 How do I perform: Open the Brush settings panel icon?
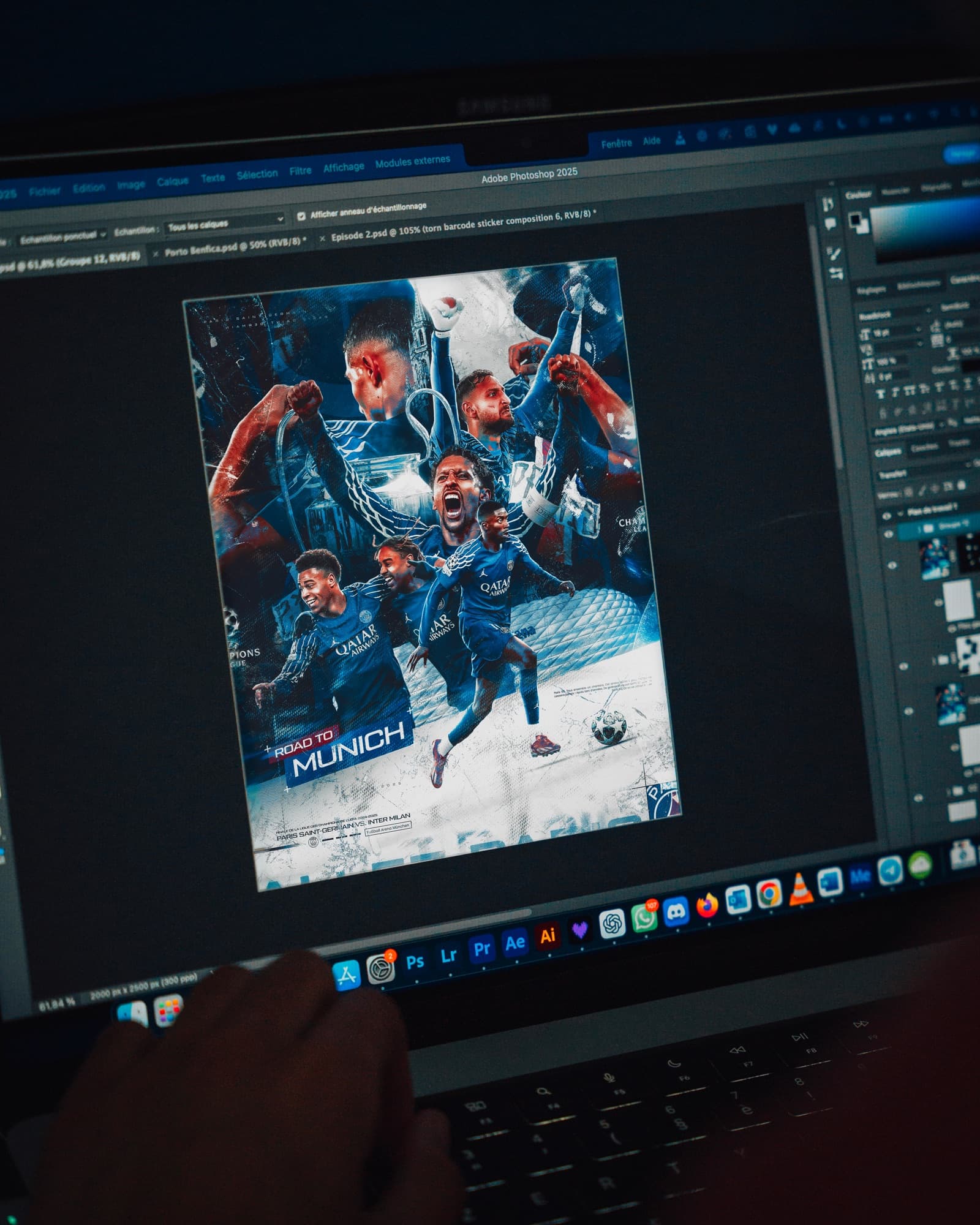(x=833, y=254)
